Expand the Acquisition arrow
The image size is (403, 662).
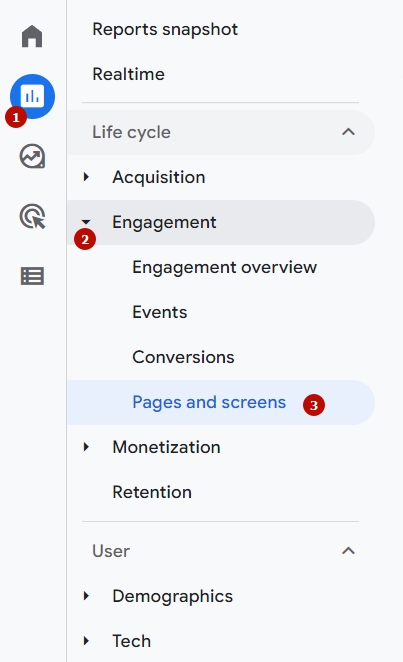pos(87,177)
